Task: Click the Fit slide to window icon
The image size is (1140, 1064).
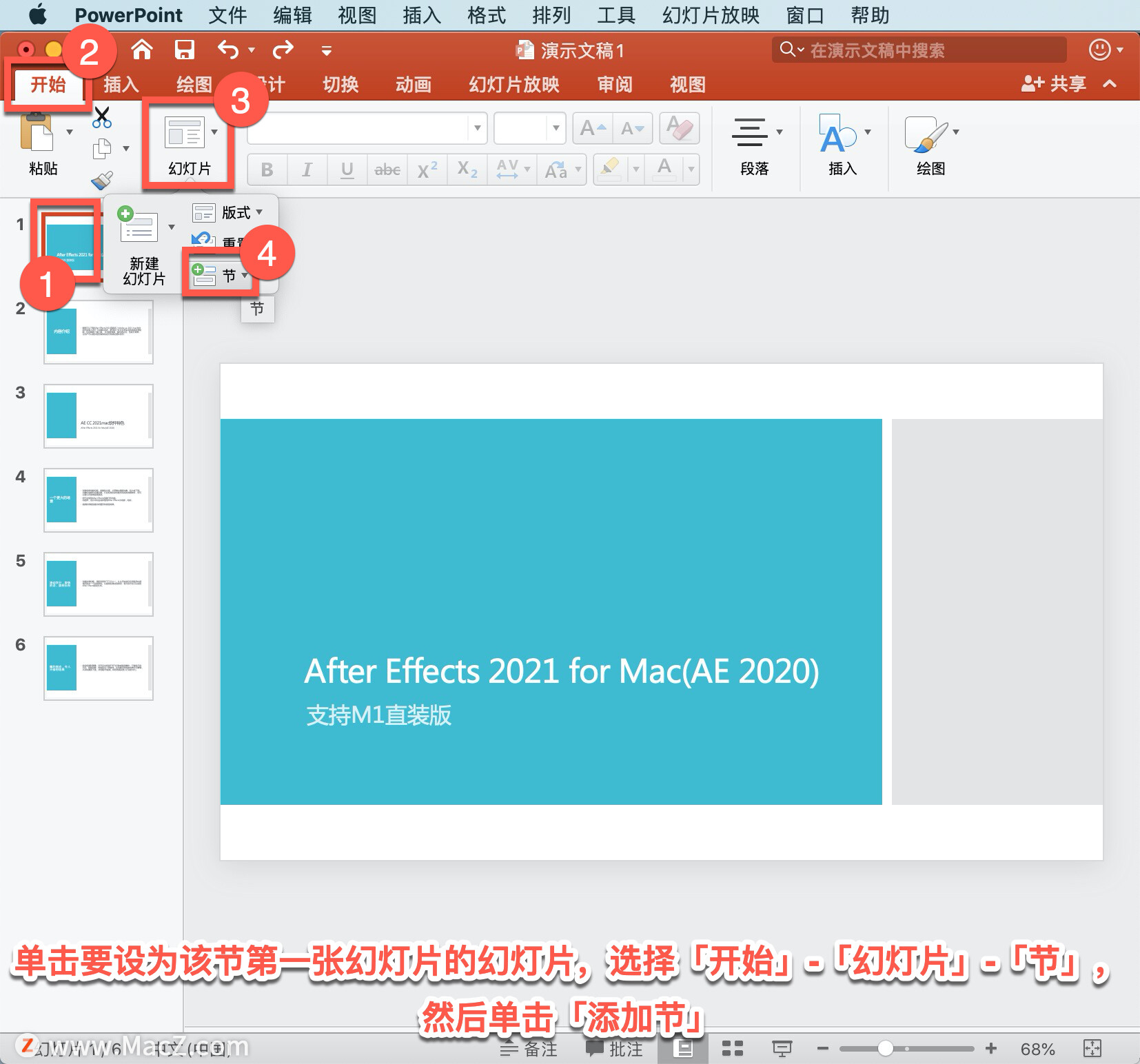Action: click(1092, 1049)
